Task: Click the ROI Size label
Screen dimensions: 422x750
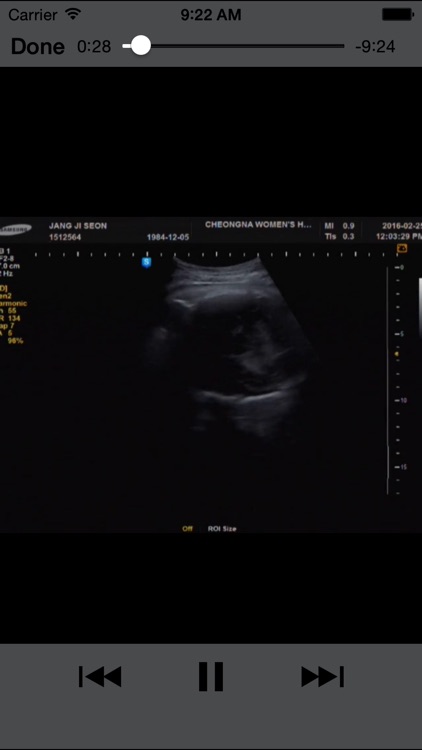Action: pyautogui.click(x=222, y=529)
